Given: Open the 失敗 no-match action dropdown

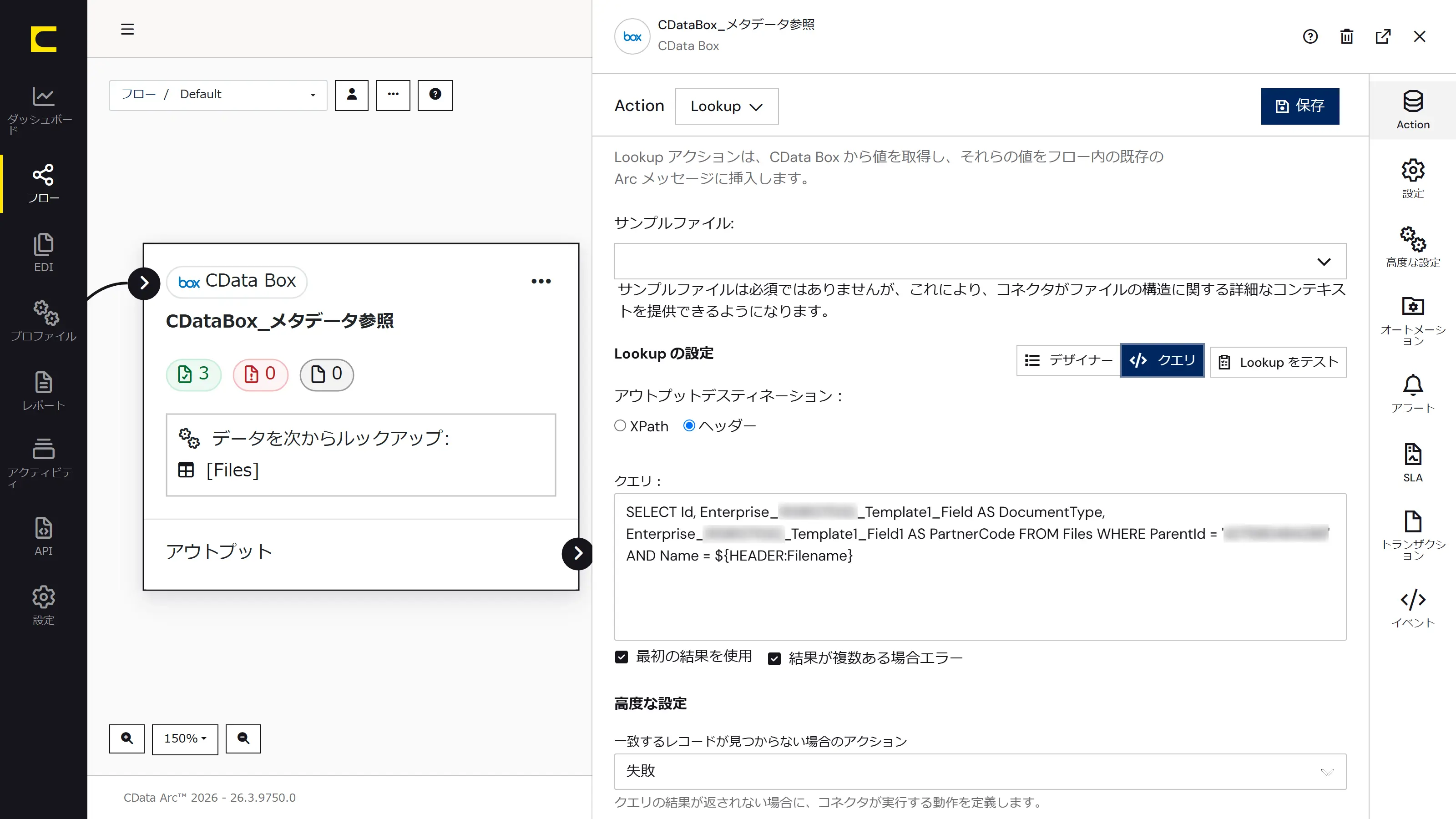Looking at the screenshot, I should pyautogui.click(x=980, y=771).
